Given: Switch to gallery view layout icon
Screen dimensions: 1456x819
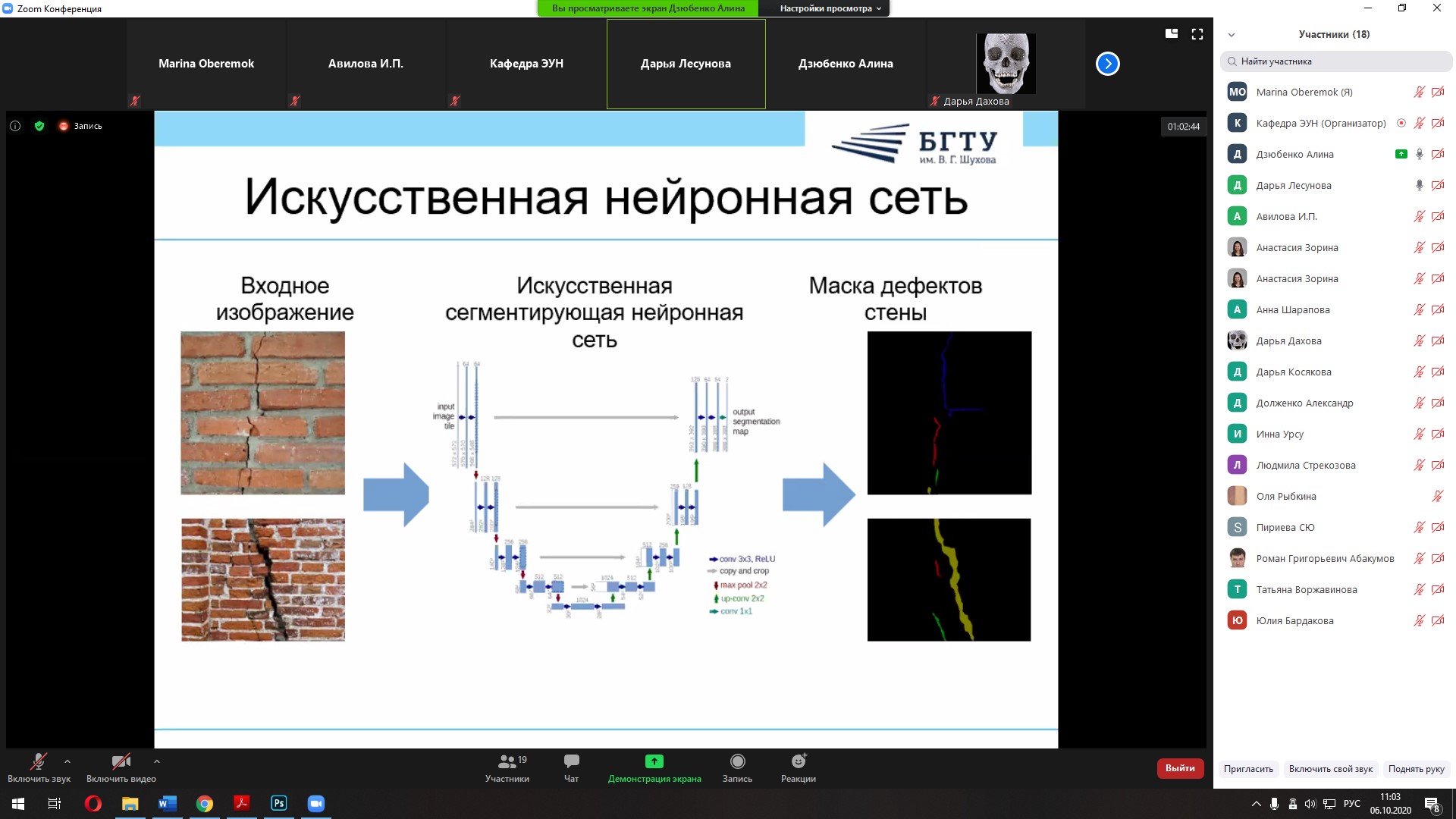Looking at the screenshot, I should (1172, 33).
